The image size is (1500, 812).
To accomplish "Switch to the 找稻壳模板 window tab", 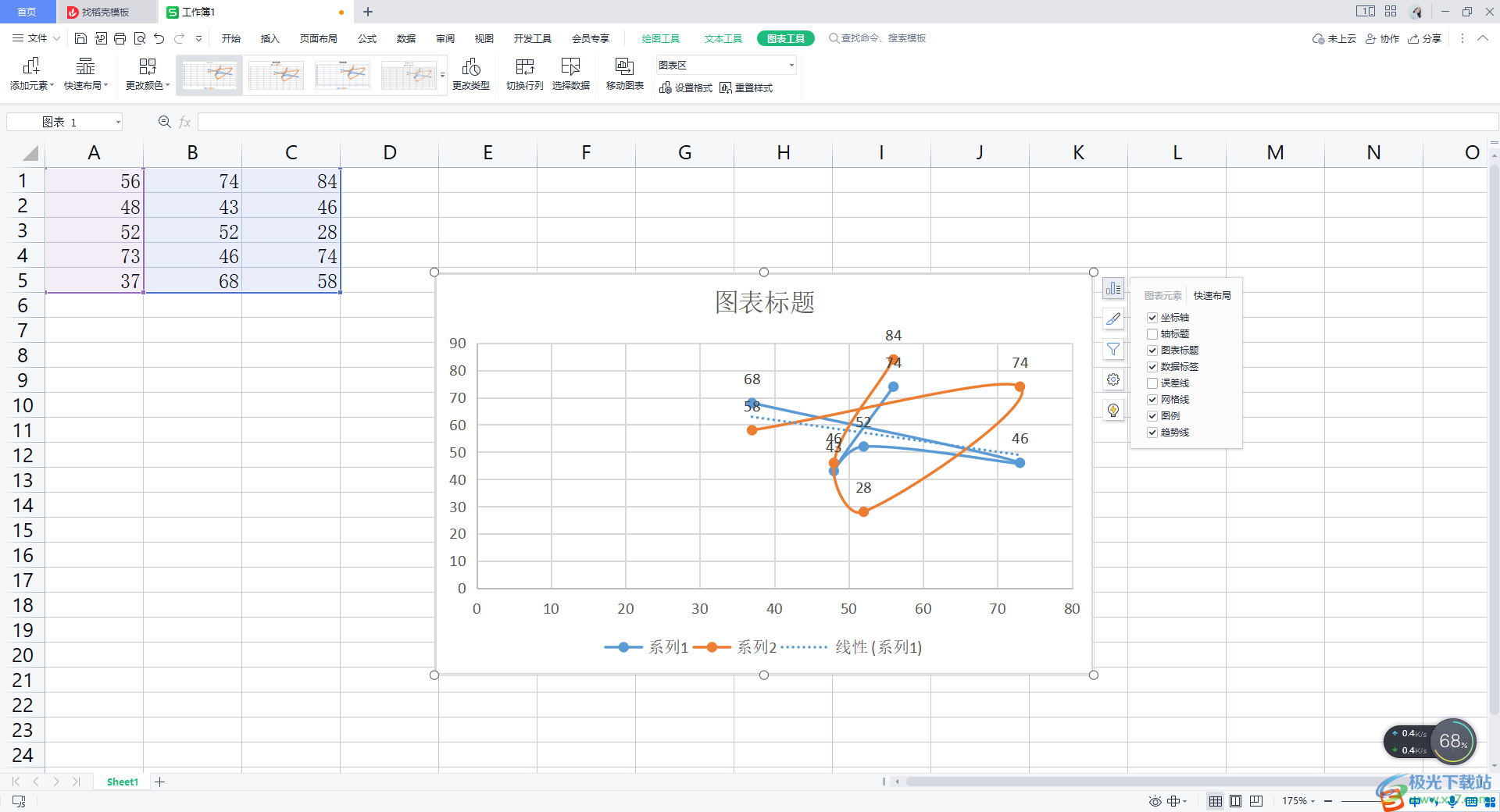I will [106, 12].
